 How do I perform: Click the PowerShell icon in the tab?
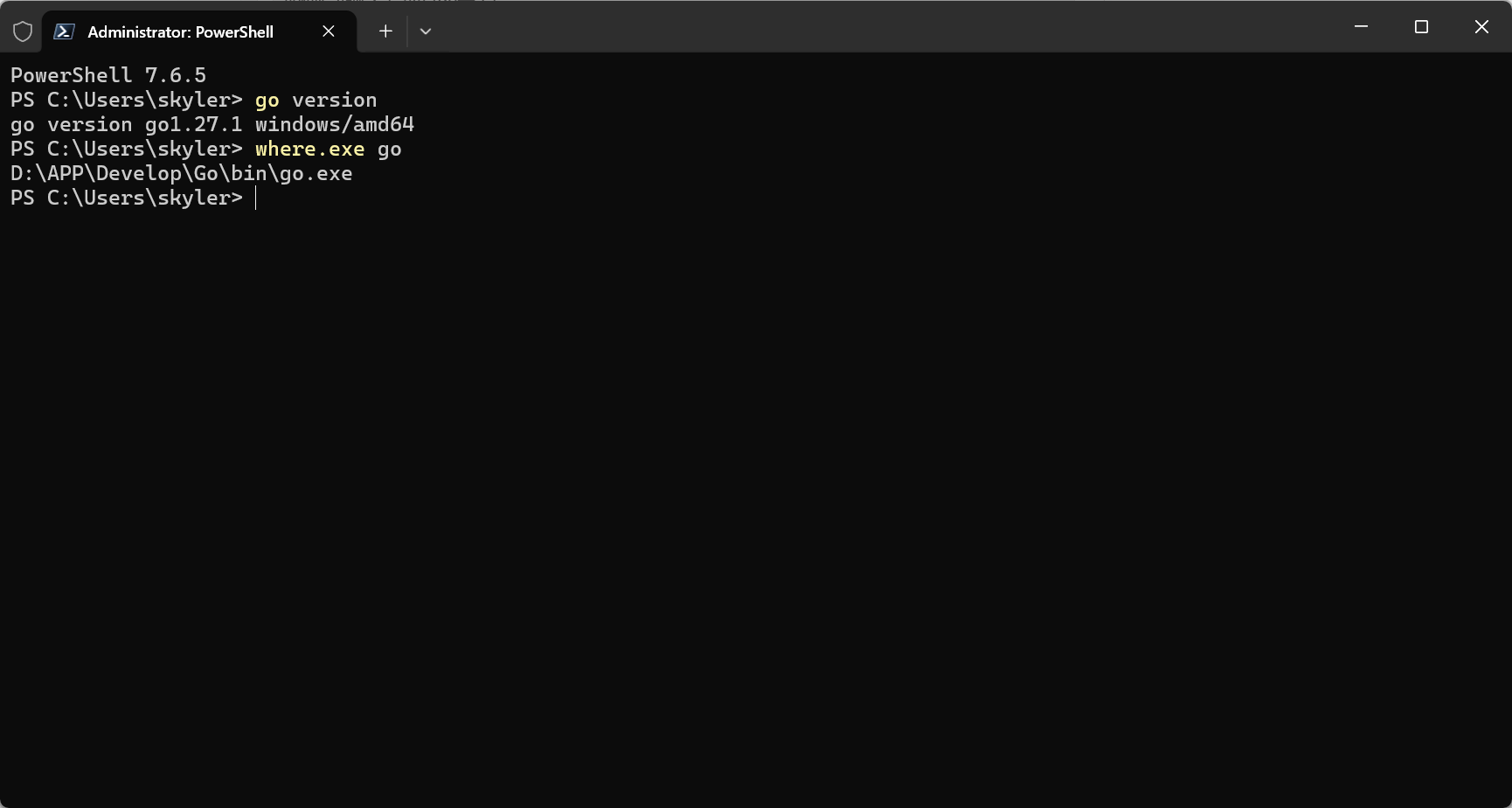coord(64,31)
